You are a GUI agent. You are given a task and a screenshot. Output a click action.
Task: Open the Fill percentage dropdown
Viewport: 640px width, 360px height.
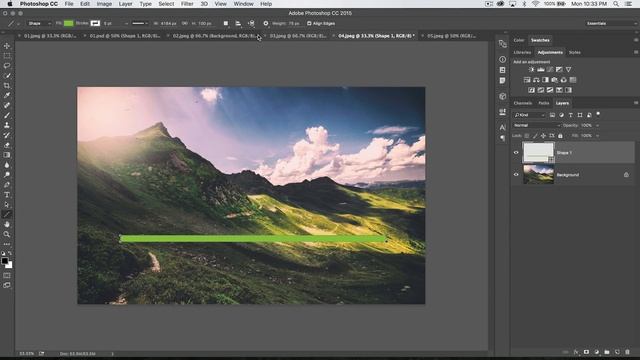tap(598, 136)
